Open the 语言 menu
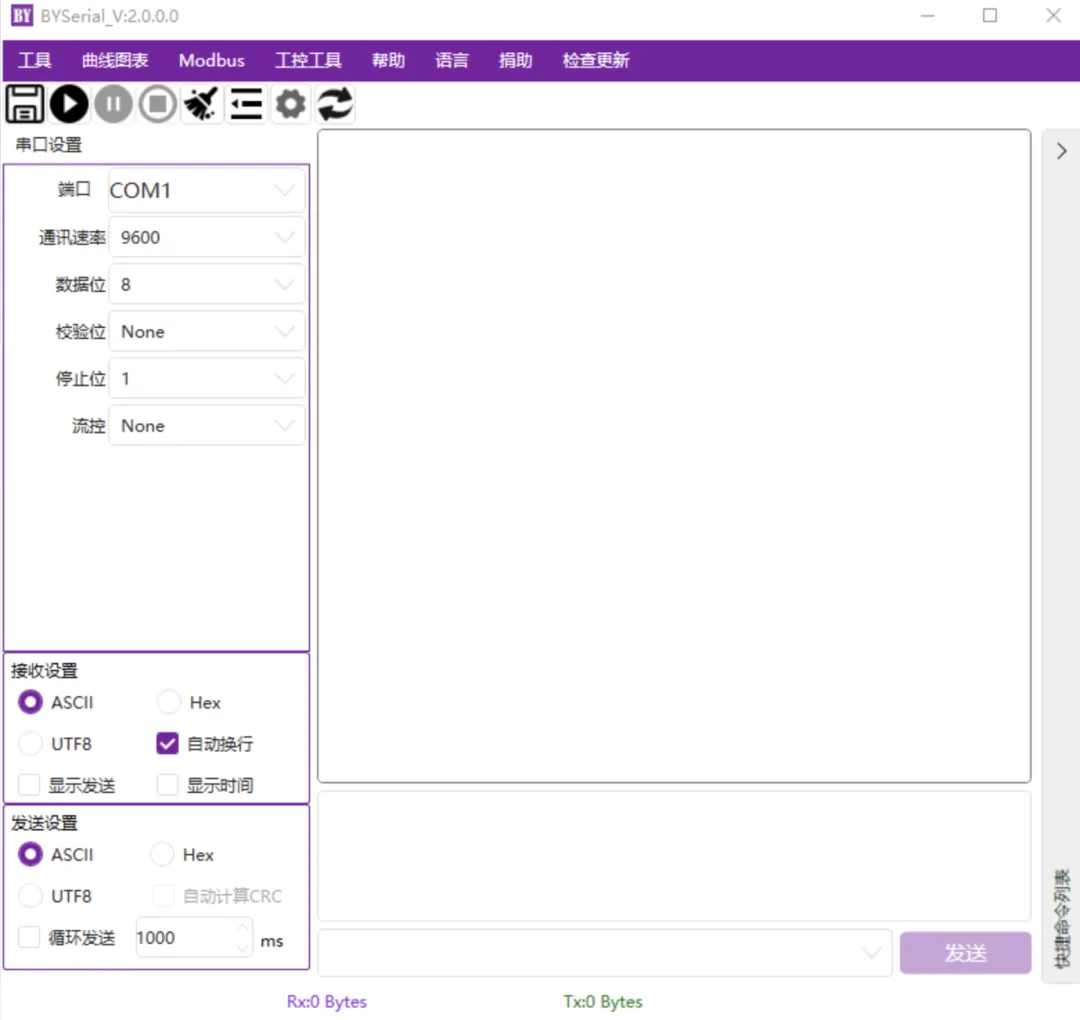Viewport: 1080px width, 1020px height. [452, 61]
